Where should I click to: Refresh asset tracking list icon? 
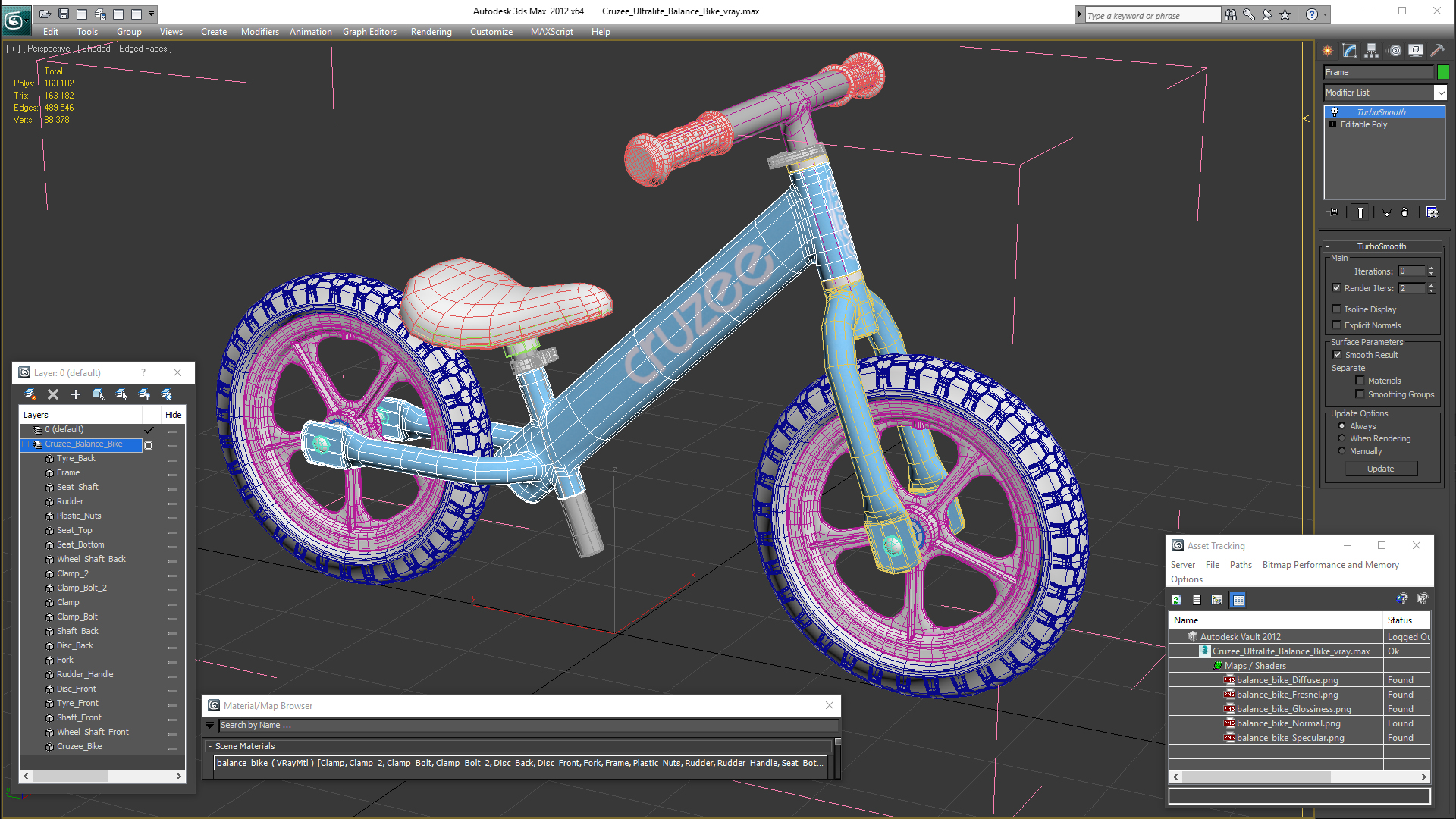(x=1177, y=600)
